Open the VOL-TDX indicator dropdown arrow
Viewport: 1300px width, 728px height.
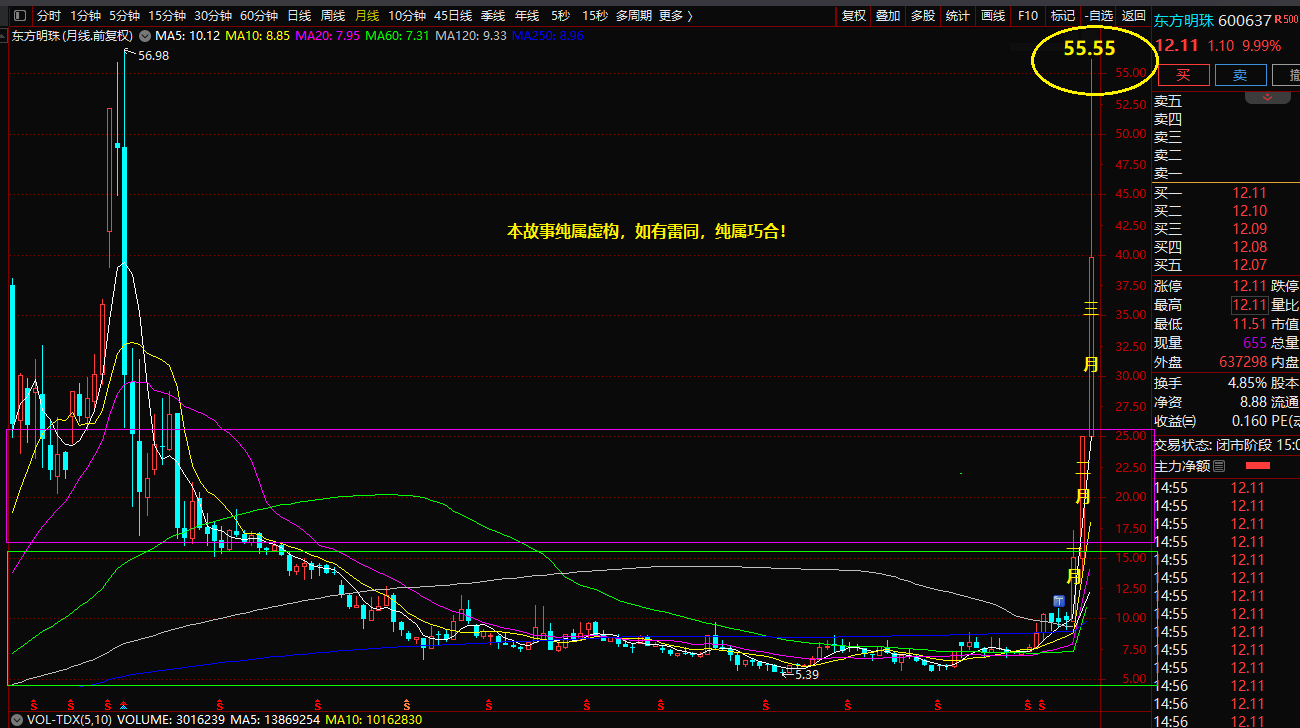17,719
